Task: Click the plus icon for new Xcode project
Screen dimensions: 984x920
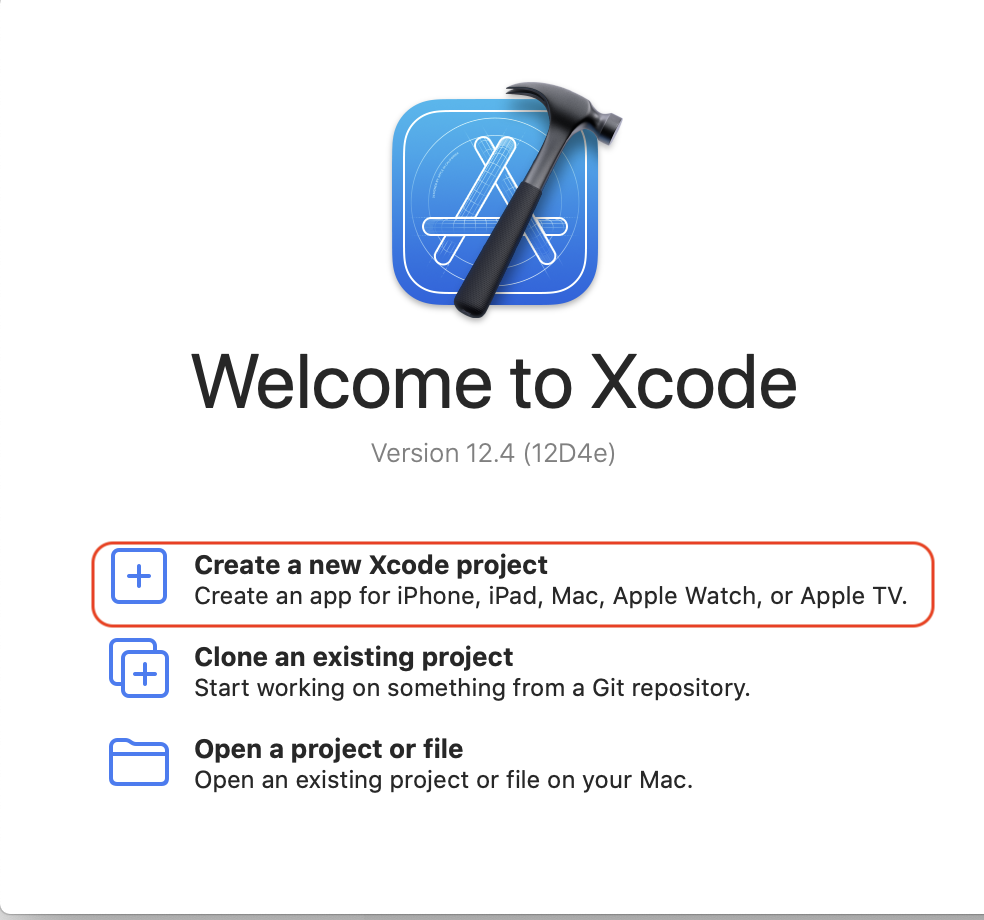Action: pos(139,576)
